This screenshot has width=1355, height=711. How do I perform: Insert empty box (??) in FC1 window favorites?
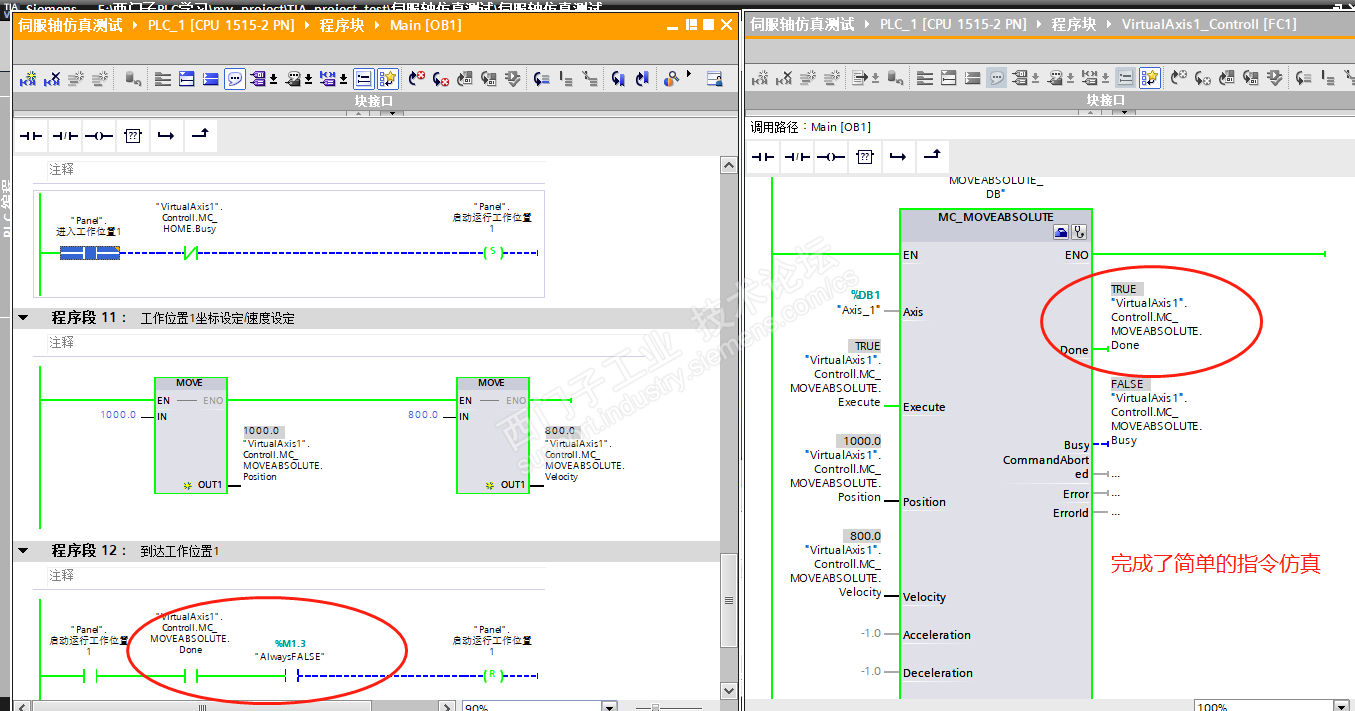click(x=866, y=157)
